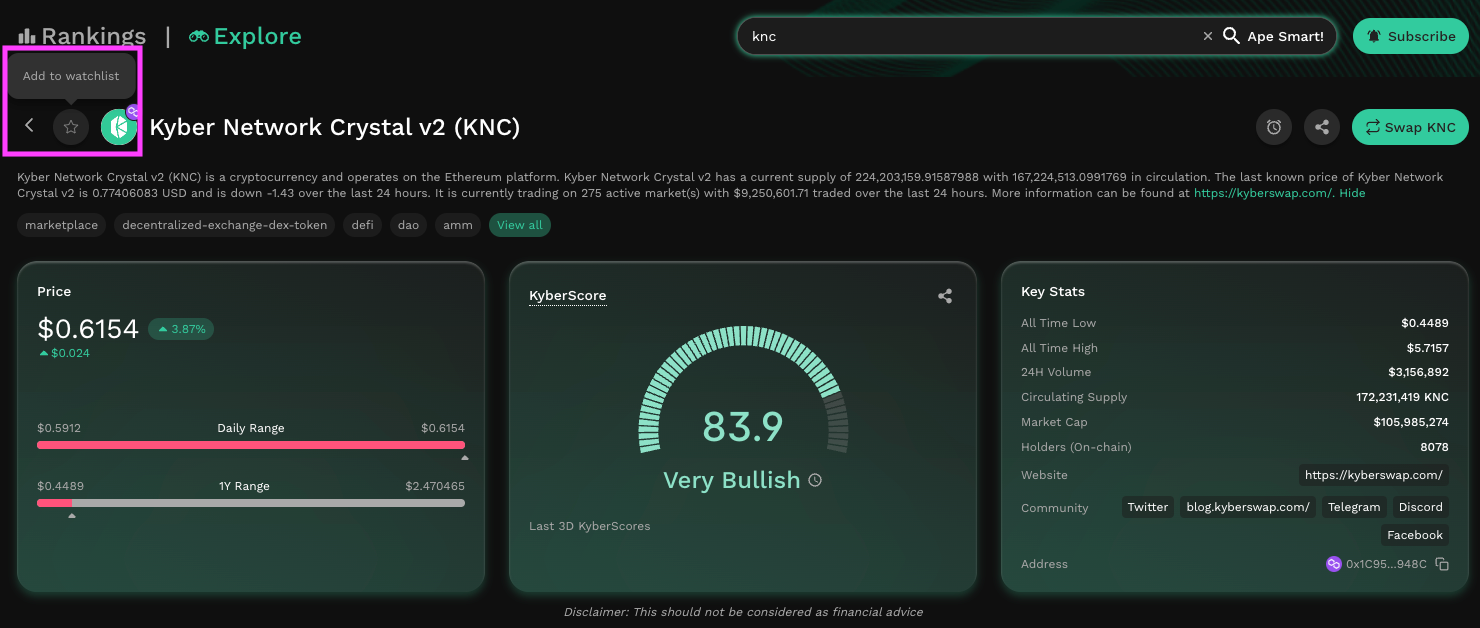The width and height of the screenshot is (1480, 628).
Task: Focus the search input containing knc
Action: (x=970, y=36)
